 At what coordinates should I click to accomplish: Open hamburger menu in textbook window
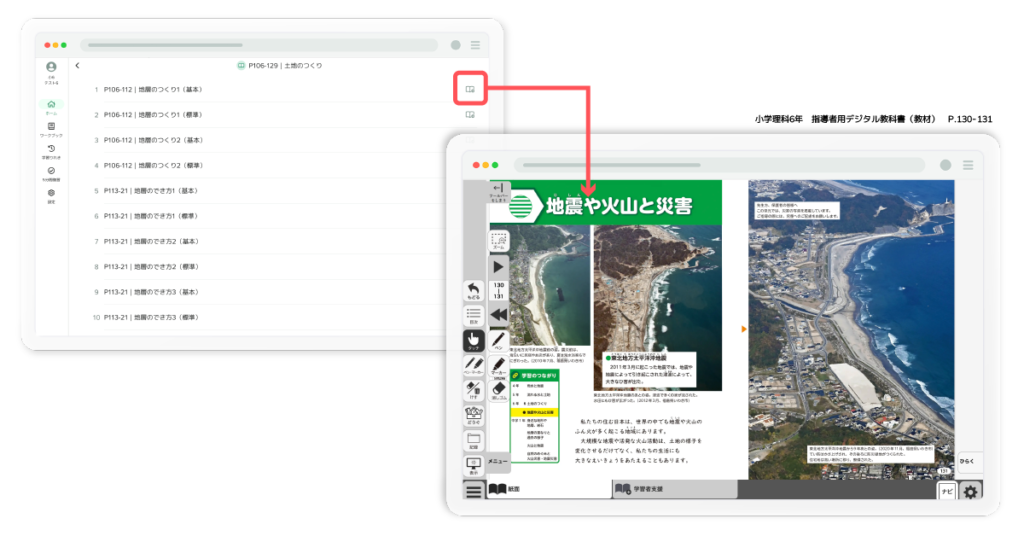(968, 165)
